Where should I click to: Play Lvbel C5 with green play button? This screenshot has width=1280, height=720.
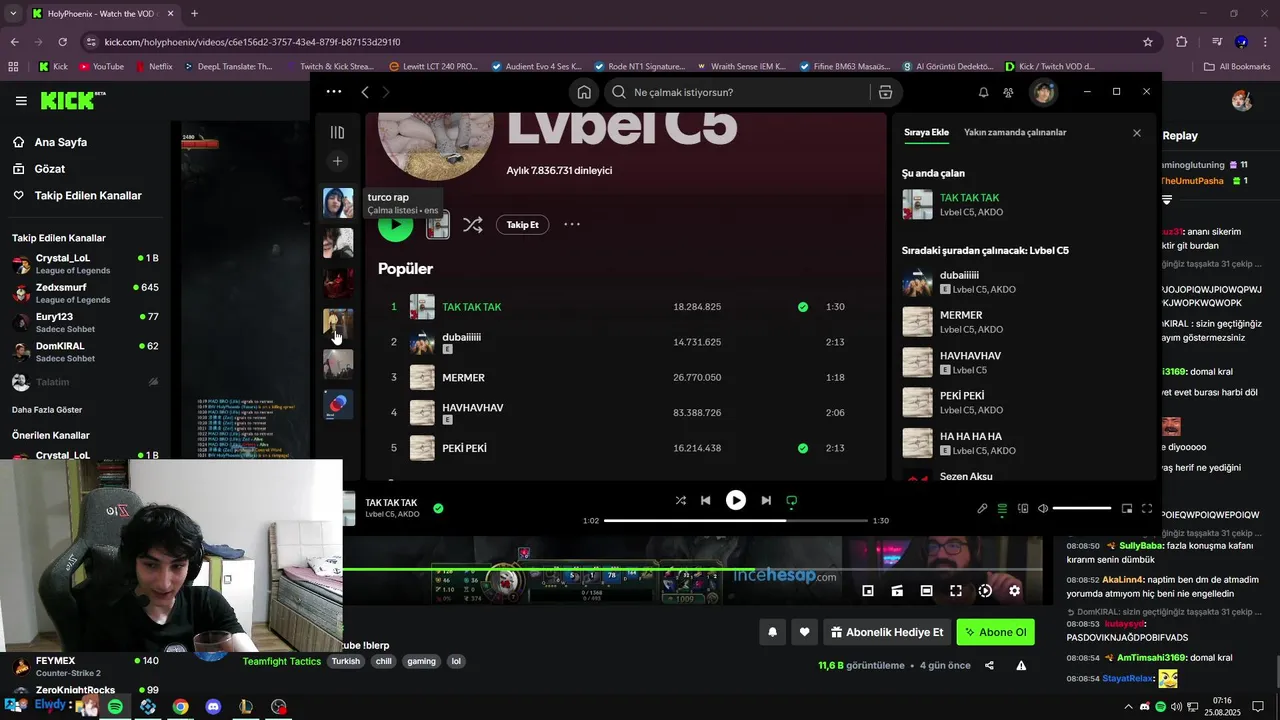pyautogui.click(x=395, y=225)
